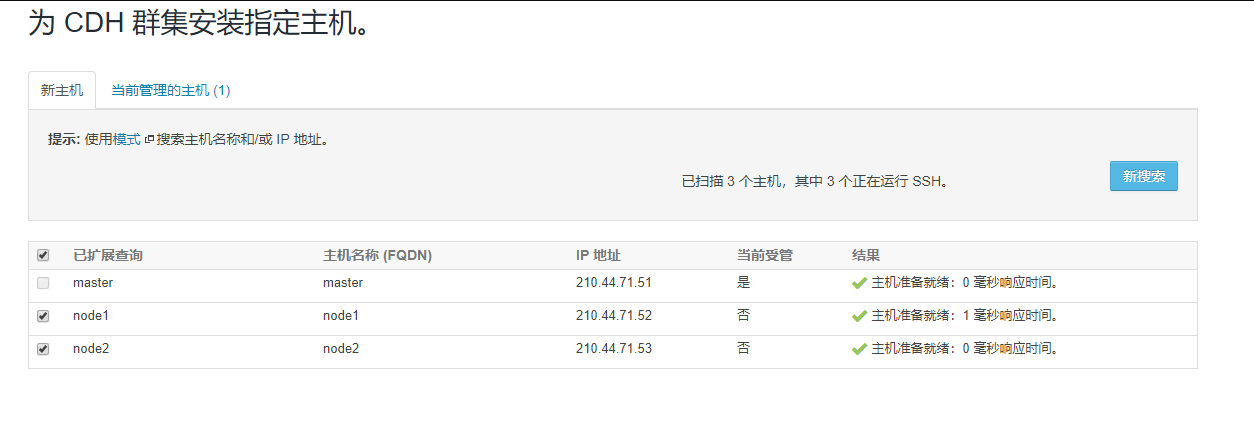Click the 结果 column header
This screenshot has height=434, width=1254.
pyautogui.click(x=866, y=256)
